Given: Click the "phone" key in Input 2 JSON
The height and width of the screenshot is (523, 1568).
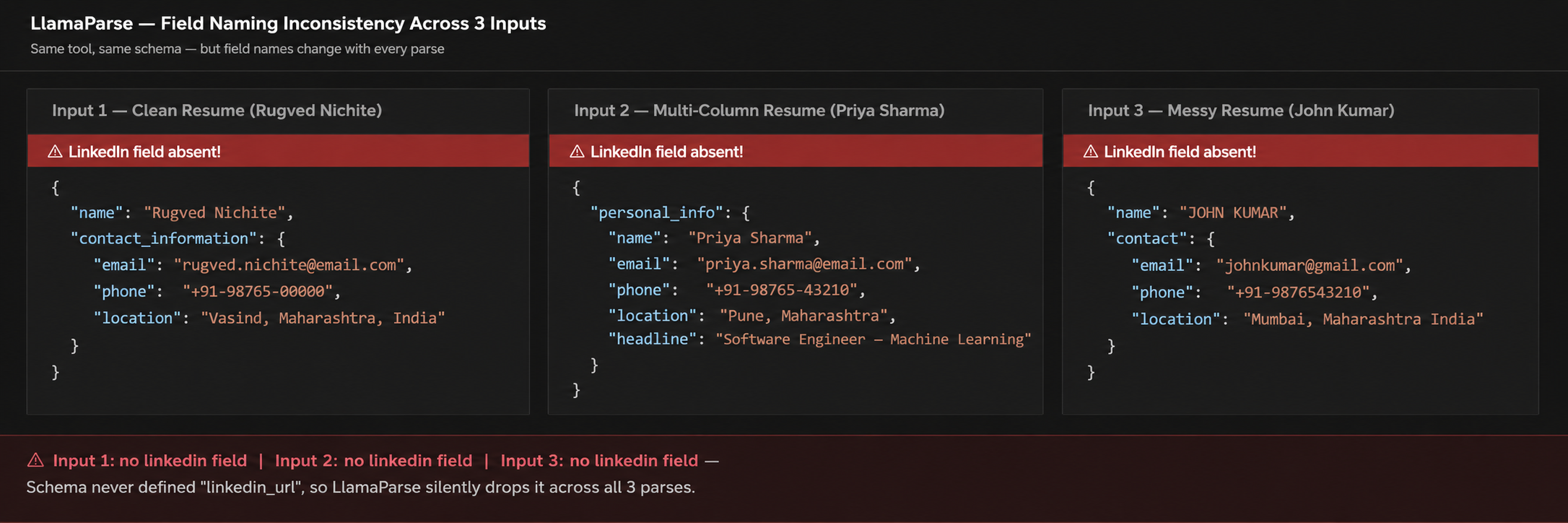Looking at the screenshot, I should click(x=639, y=290).
